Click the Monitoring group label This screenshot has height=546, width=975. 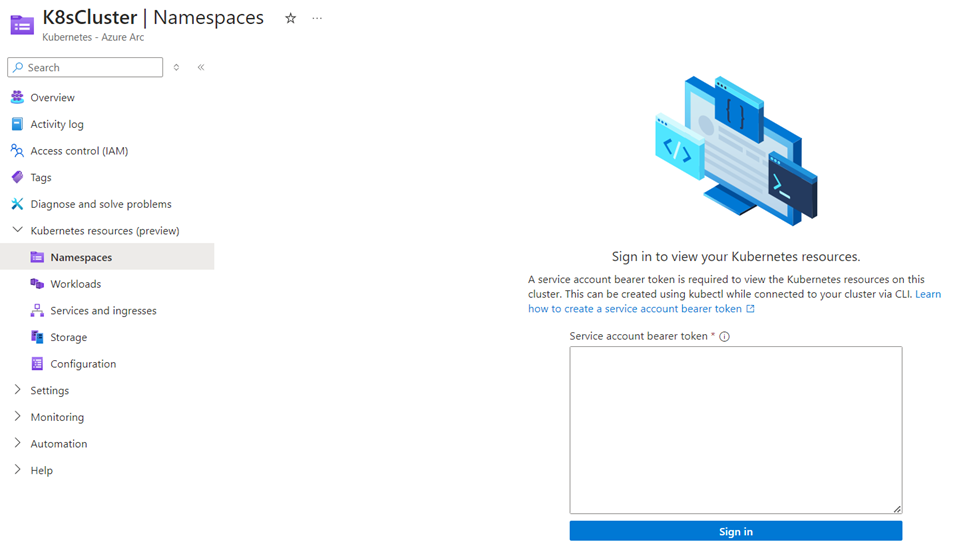click(x=57, y=417)
